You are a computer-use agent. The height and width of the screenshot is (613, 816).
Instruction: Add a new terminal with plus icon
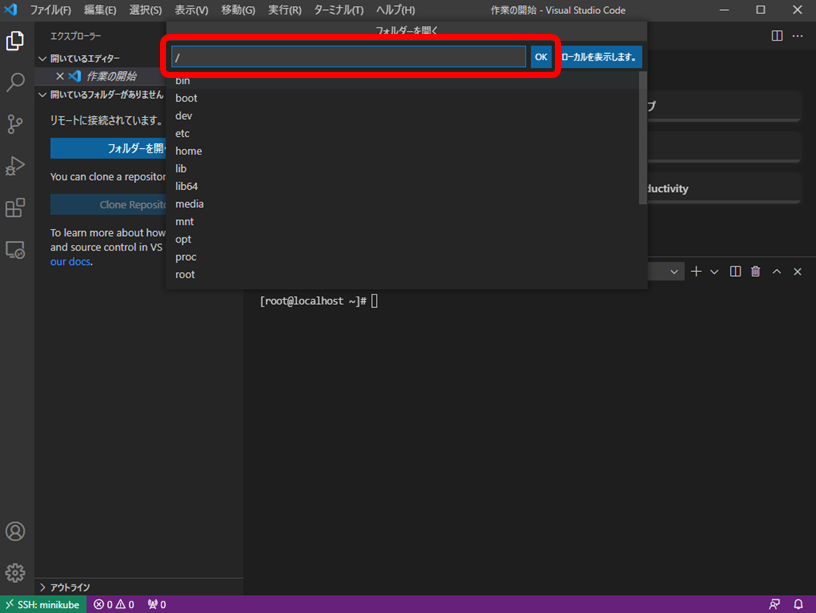click(696, 272)
